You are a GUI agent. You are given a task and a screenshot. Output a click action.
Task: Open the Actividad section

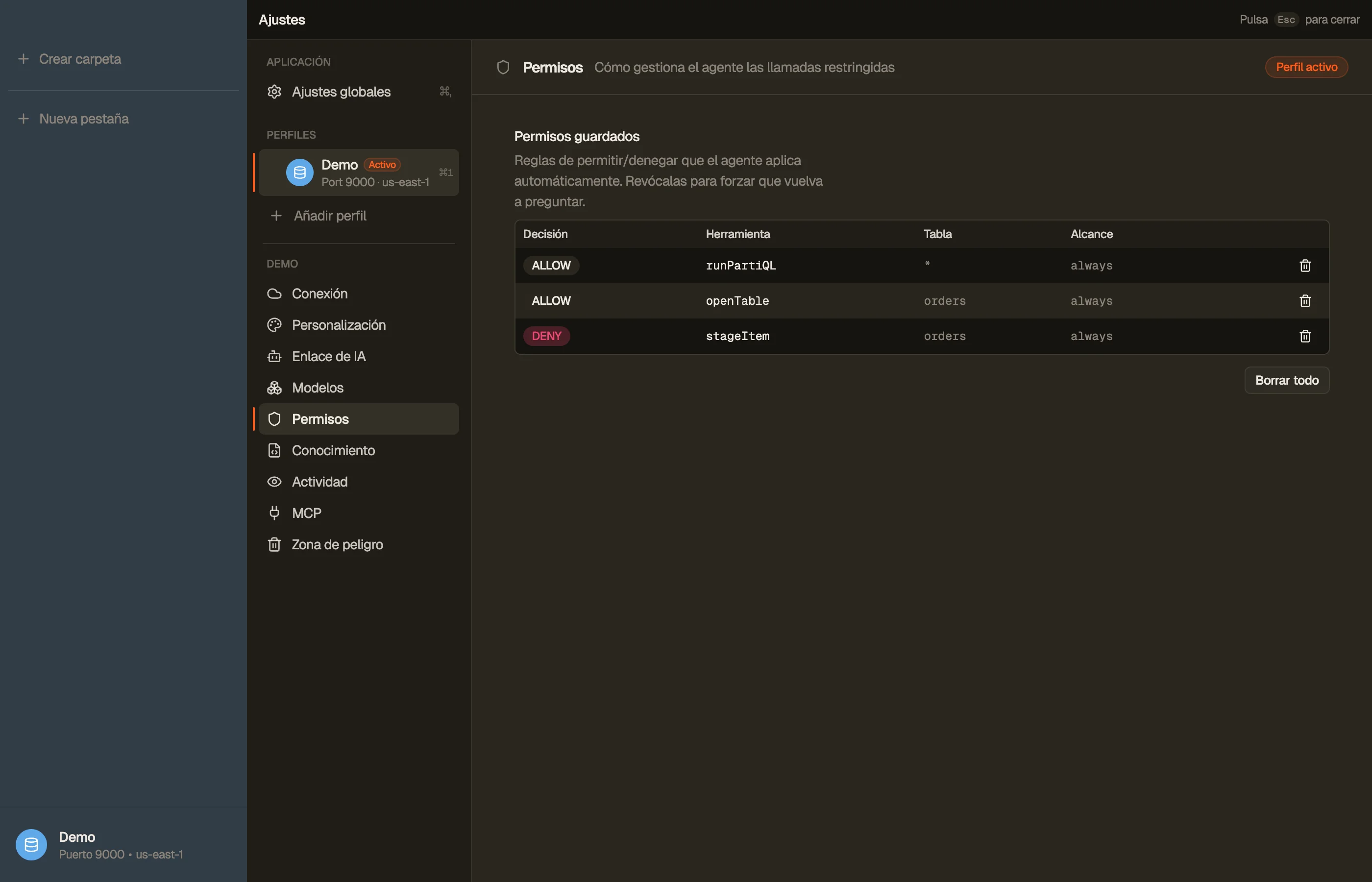tap(359, 482)
